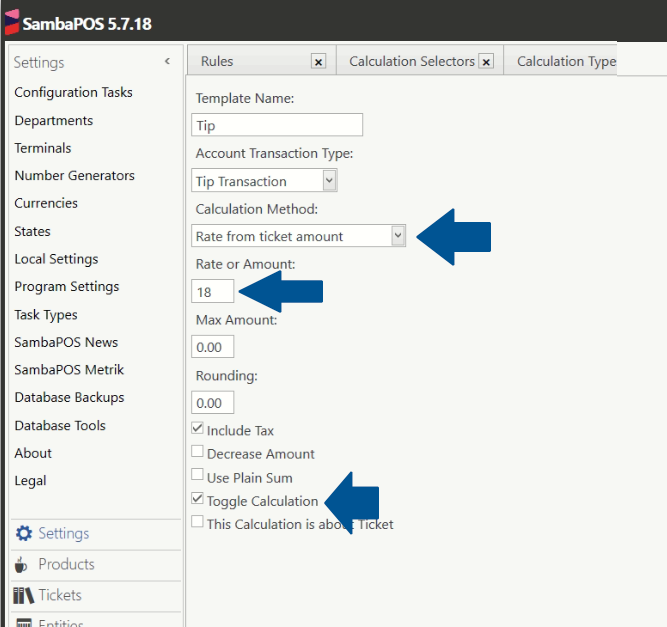Uncheck the Toggle Calculation checkbox
The width and height of the screenshot is (667, 627).
point(197,498)
